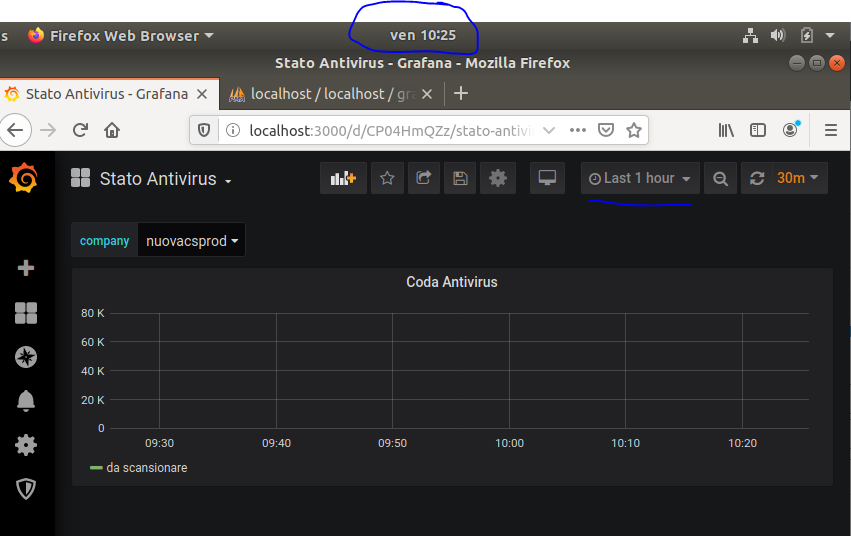The width and height of the screenshot is (851, 536).
Task: Click the company variable label
Action: click(104, 240)
